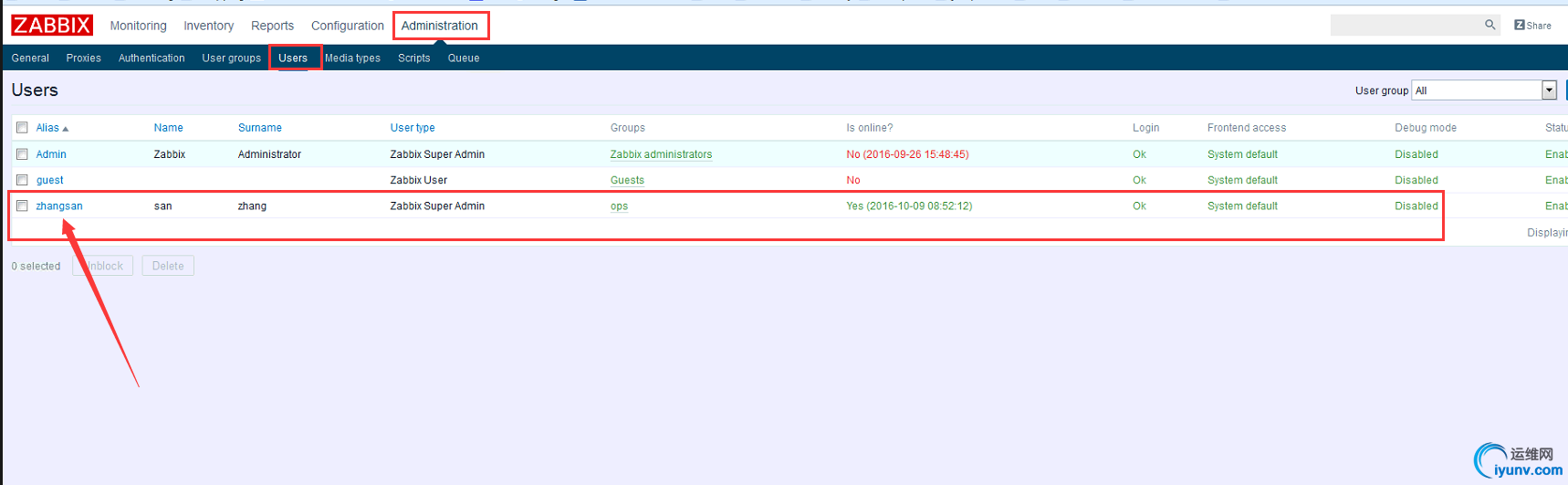Viewport: 1568px width, 485px height.
Task: Go to the Authentication submenu
Action: pyautogui.click(x=152, y=58)
